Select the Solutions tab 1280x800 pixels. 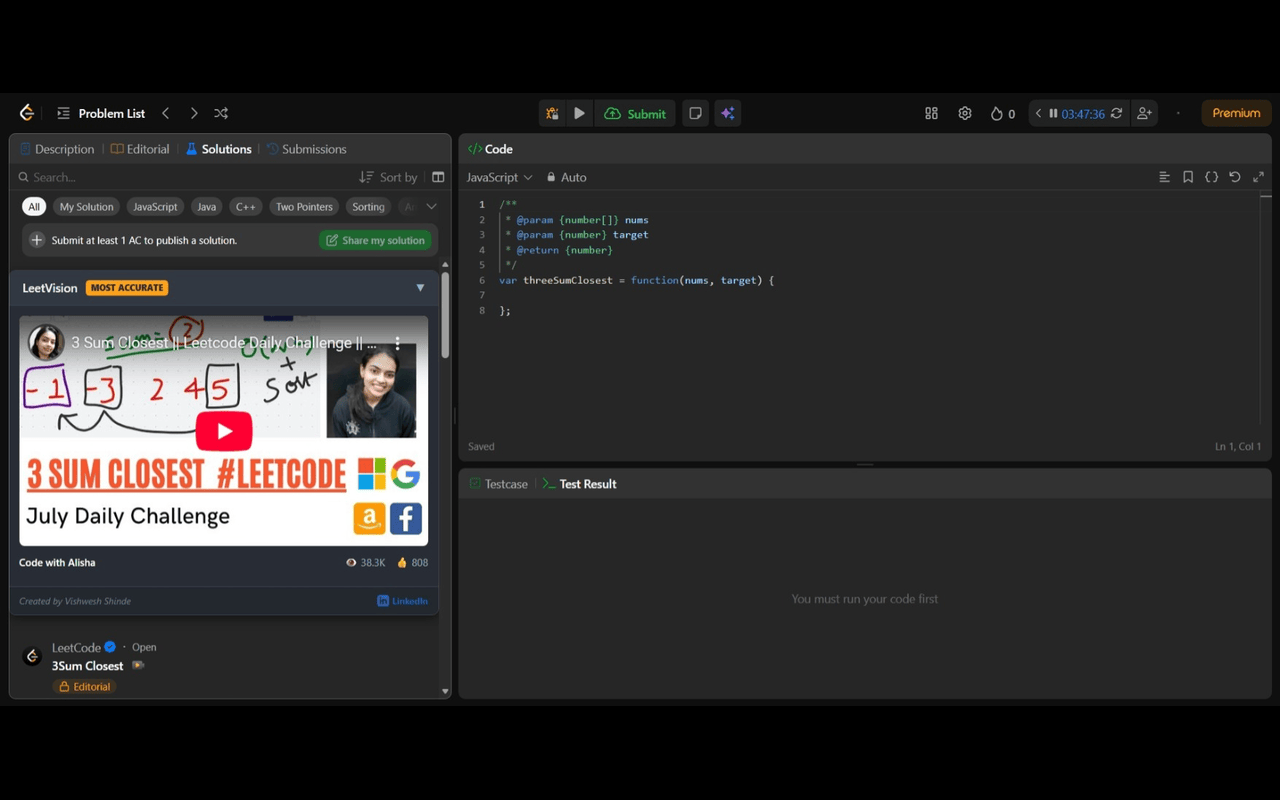[x=219, y=149]
